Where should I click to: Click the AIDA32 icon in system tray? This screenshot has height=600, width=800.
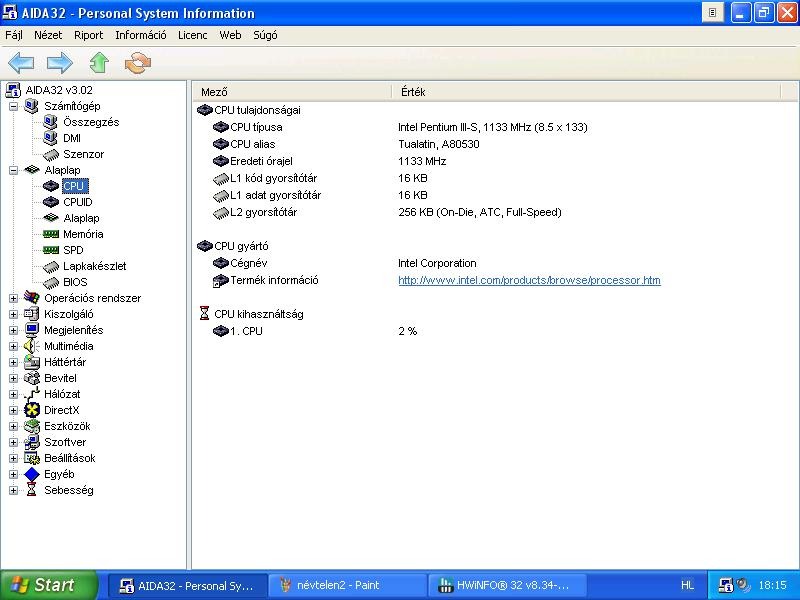[x=726, y=585]
